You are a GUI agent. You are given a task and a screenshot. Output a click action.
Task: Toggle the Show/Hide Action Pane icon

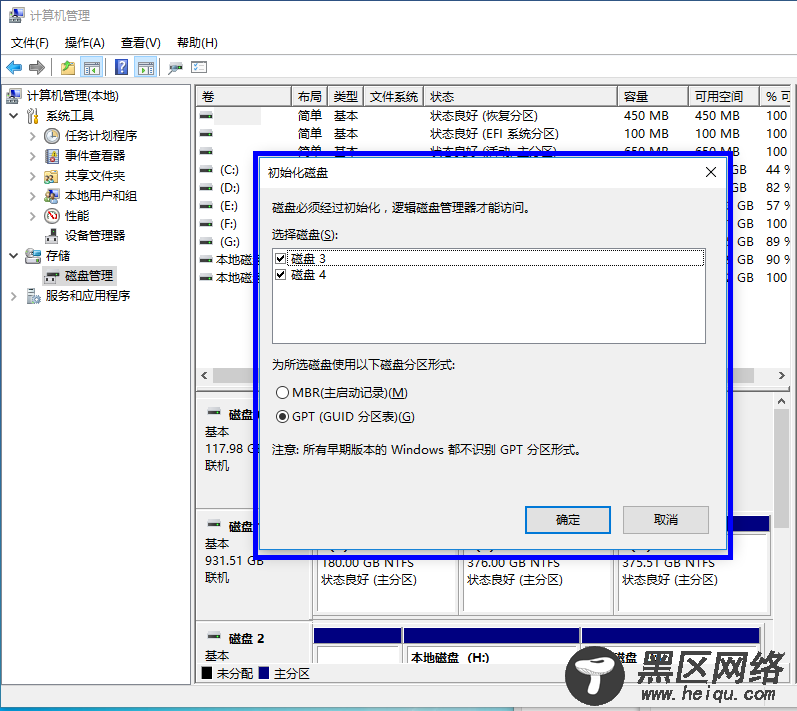146,67
